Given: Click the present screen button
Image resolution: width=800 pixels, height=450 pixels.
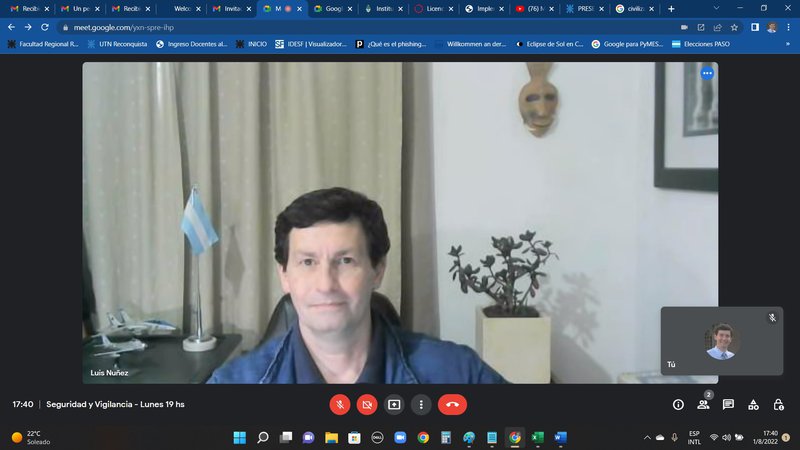Looking at the screenshot, I should [x=394, y=405].
